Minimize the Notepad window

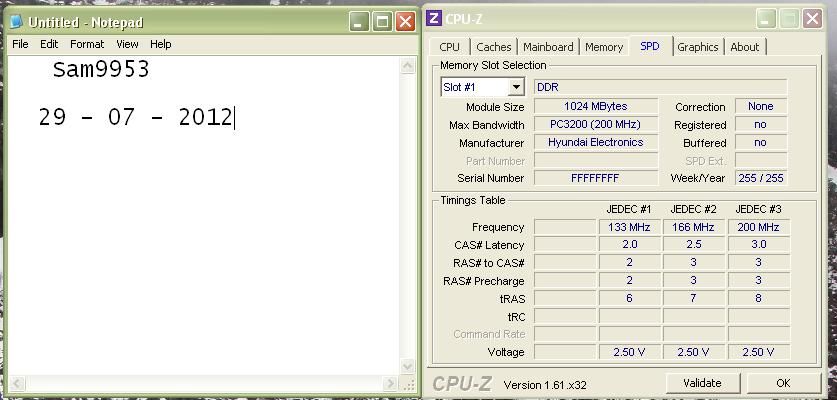[x=359, y=22]
